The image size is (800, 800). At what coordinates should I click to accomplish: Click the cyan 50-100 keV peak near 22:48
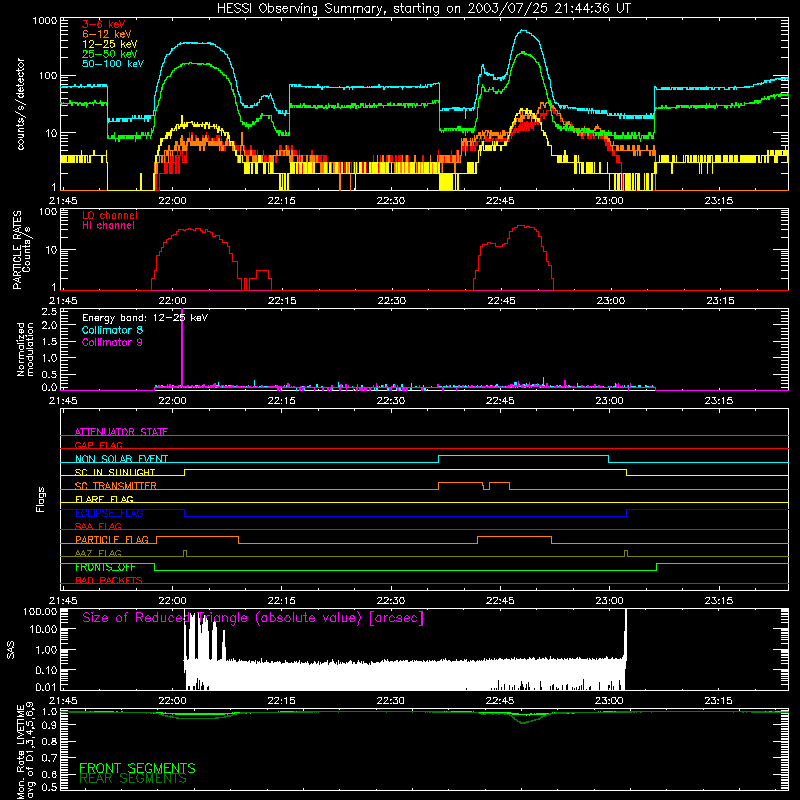(x=524, y=32)
